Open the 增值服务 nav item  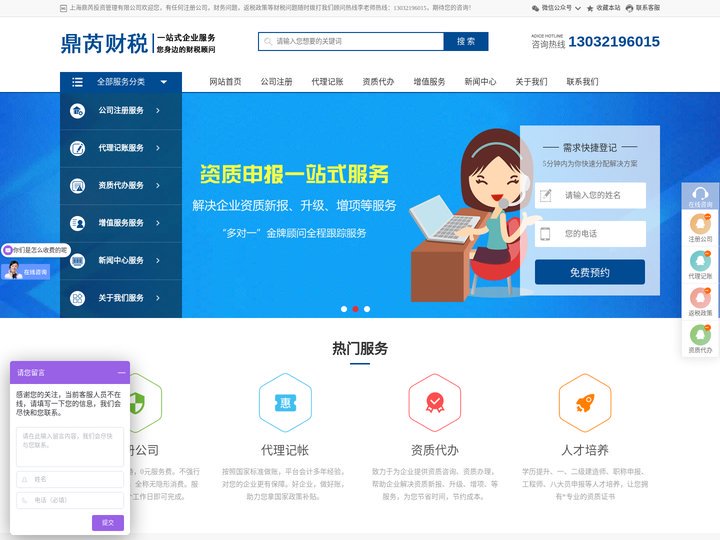[429, 82]
